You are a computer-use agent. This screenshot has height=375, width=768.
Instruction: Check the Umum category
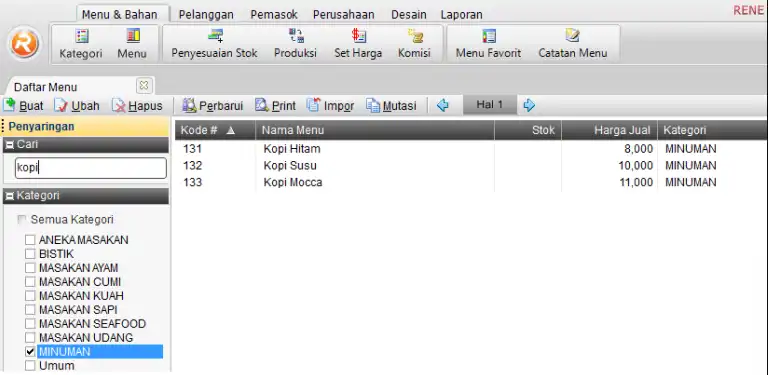pyautogui.click(x=30, y=366)
